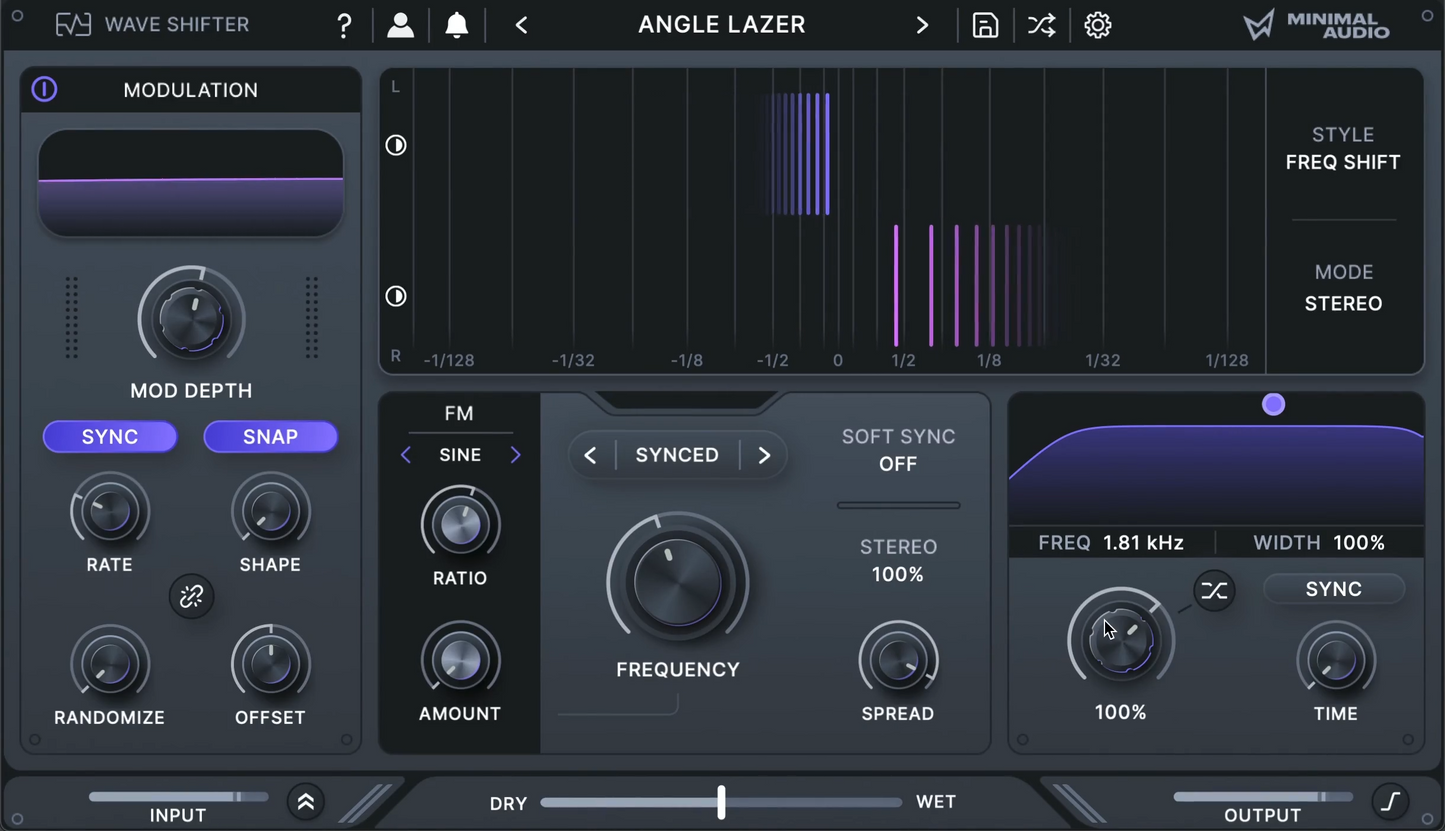
Task: Click the link icon between modulation knobs
Action: click(x=191, y=596)
